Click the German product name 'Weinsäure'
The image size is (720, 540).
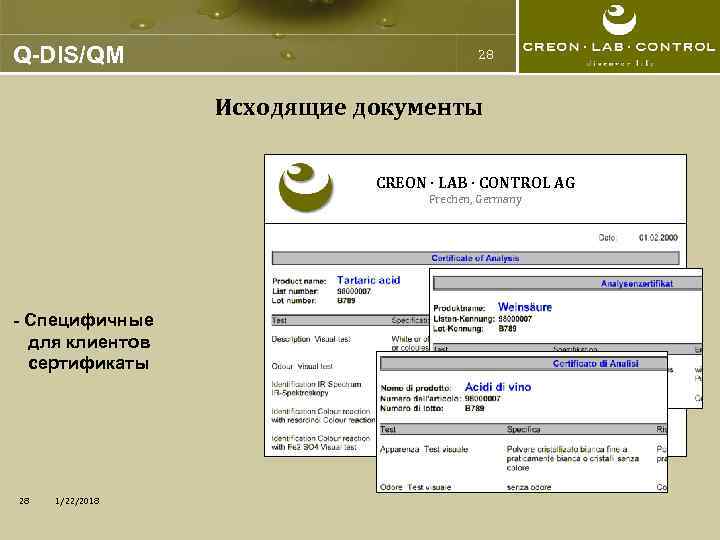(525, 307)
